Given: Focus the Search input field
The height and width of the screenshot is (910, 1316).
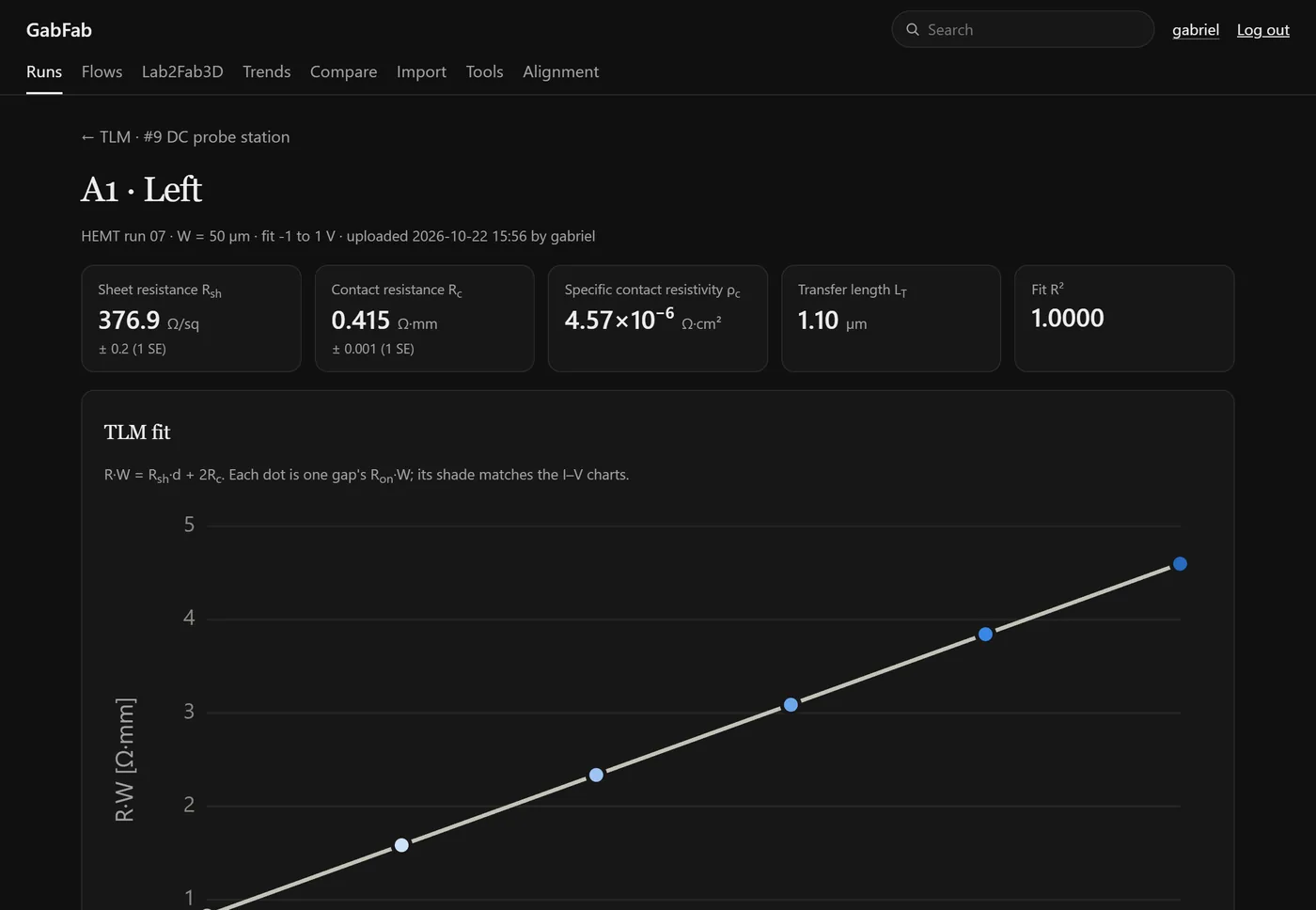Looking at the screenshot, I should (x=1023, y=30).
